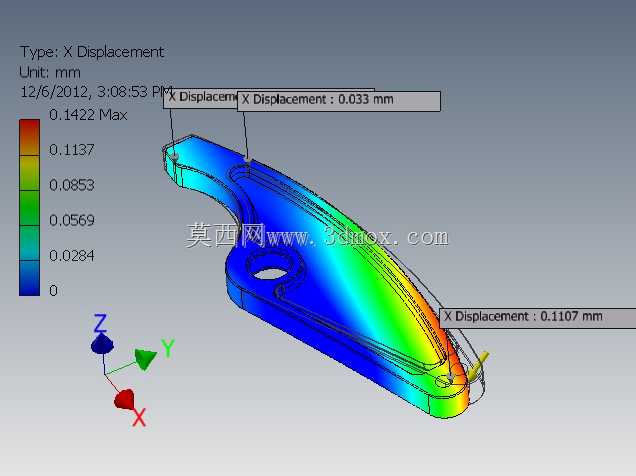Screen dimensions: 636x476
Task: Click the circular hole in the part
Action: tap(273, 273)
